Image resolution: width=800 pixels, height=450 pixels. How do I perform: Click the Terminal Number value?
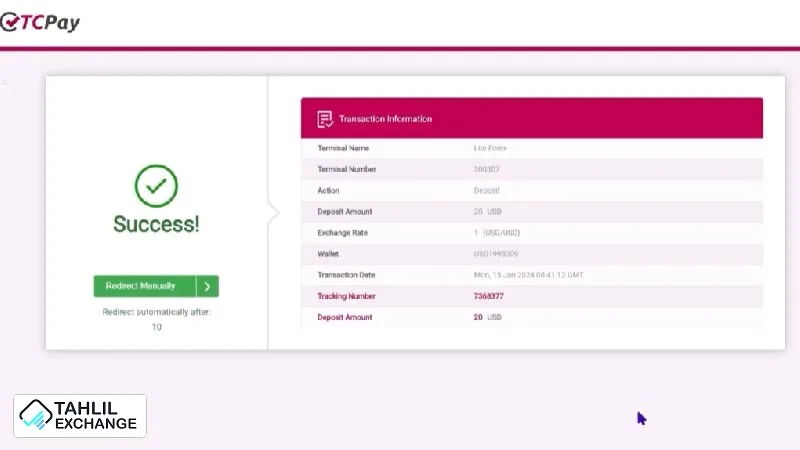488,169
